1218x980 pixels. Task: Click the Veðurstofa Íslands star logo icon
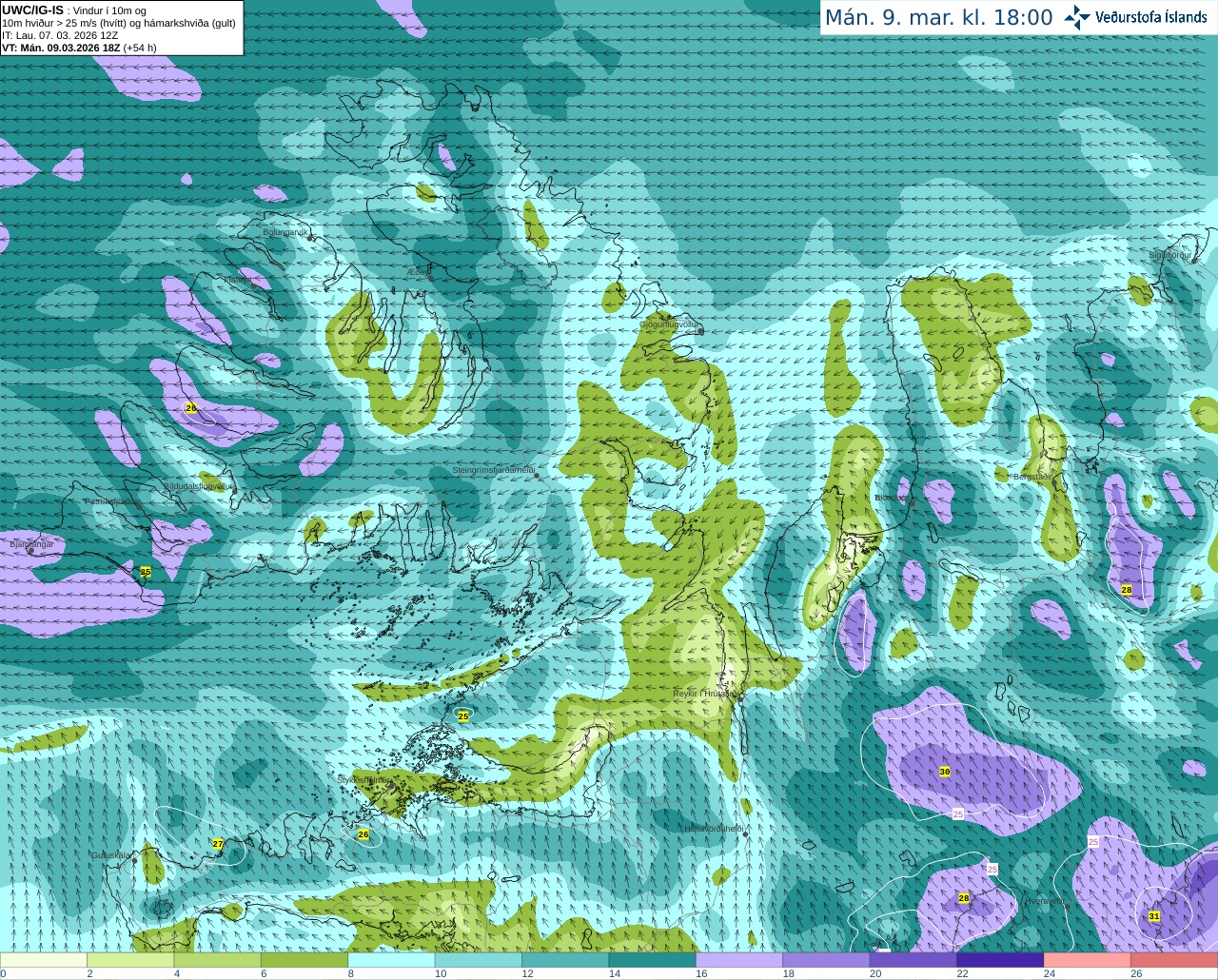[x=1077, y=17]
